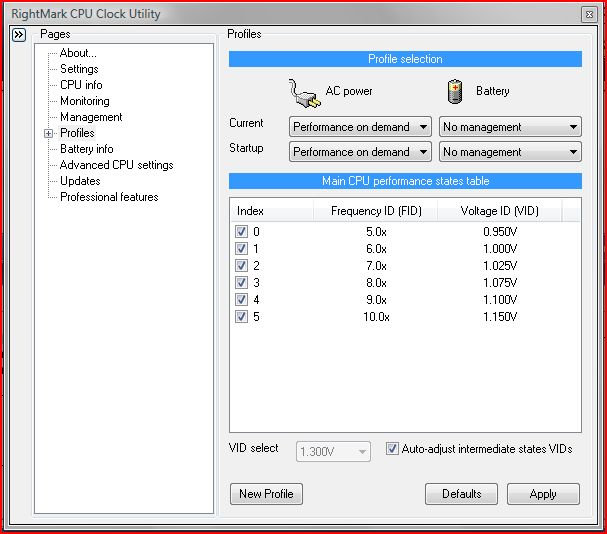Viewport: 607px width, 534px height.
Task: Click the 0.950V voltage value
Action: point(500,232)
